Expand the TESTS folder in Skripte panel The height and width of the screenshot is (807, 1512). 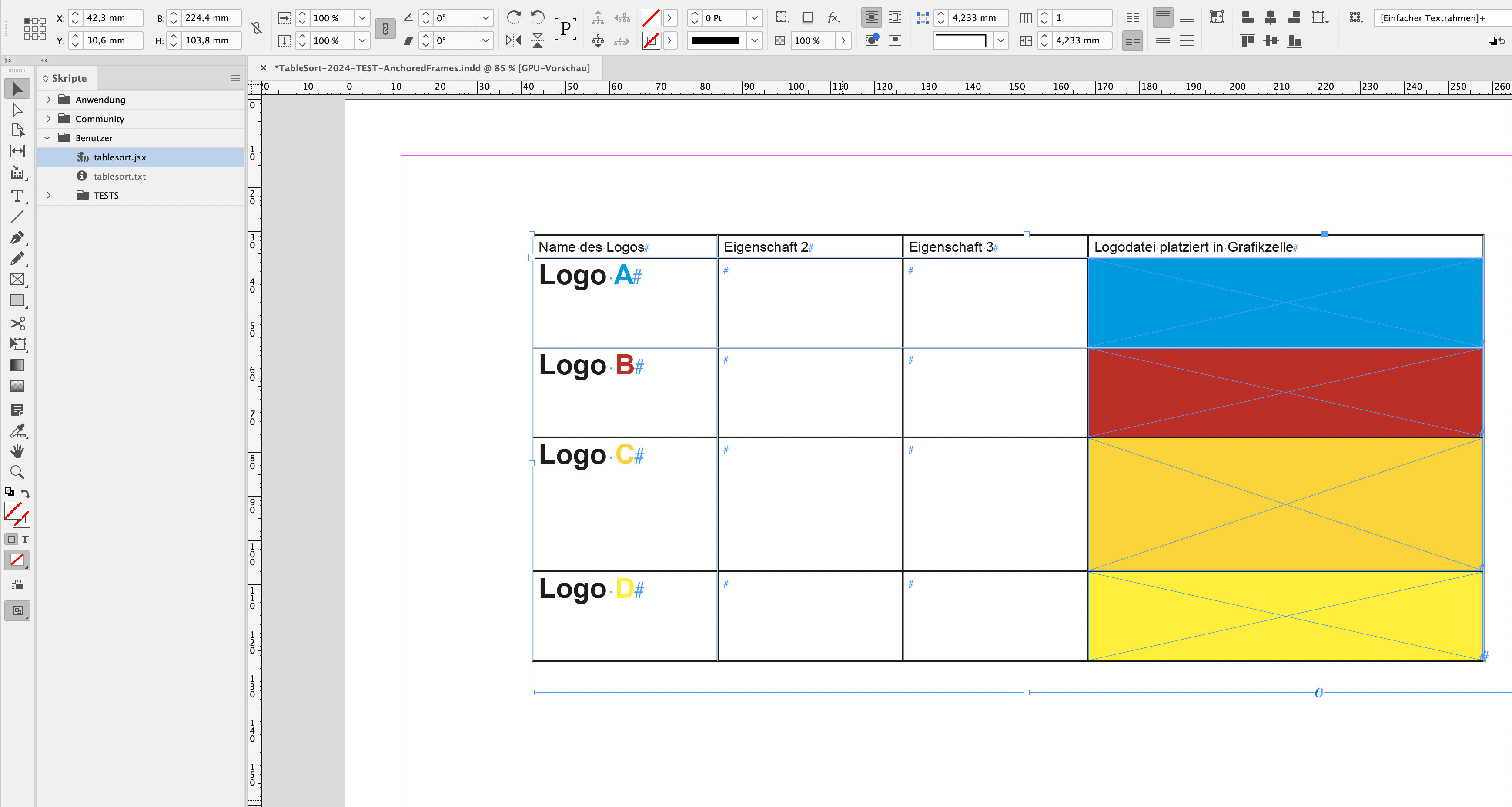click(x=49, y=195)
